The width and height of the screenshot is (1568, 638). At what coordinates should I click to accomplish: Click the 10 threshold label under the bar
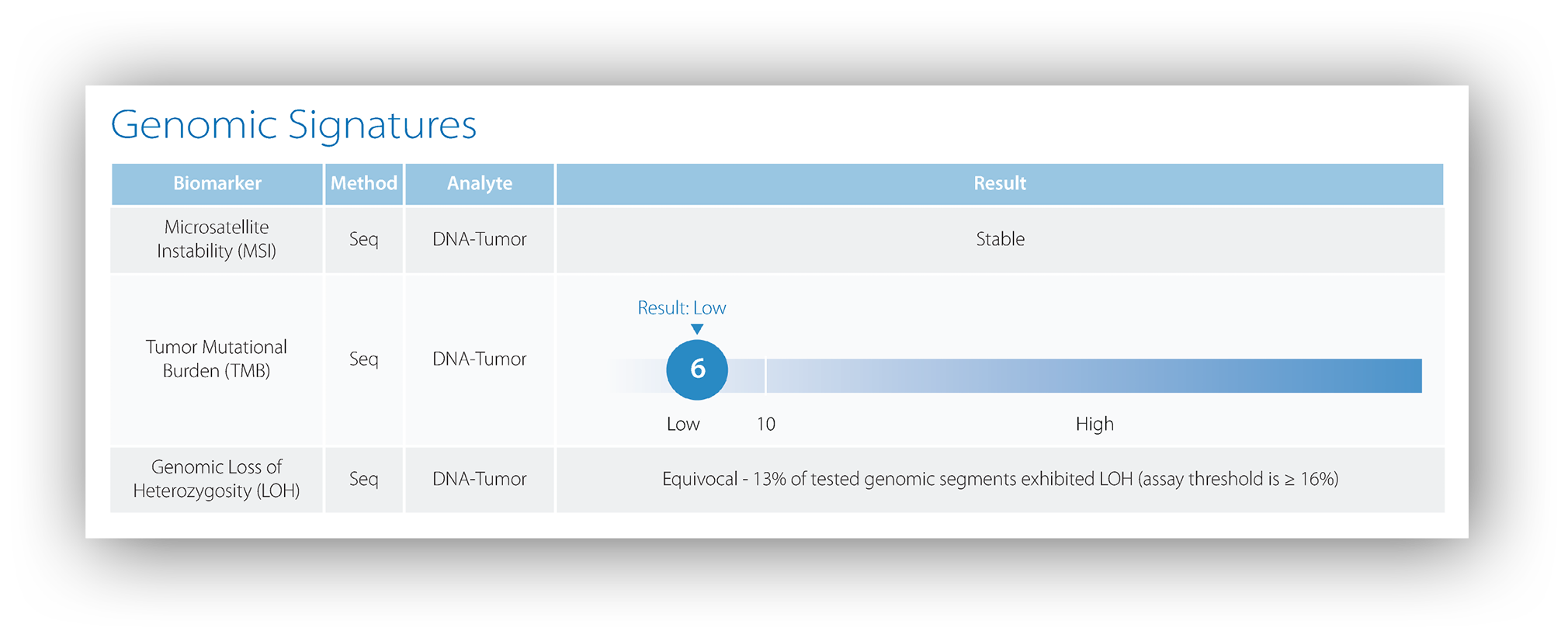coord(765,424)
